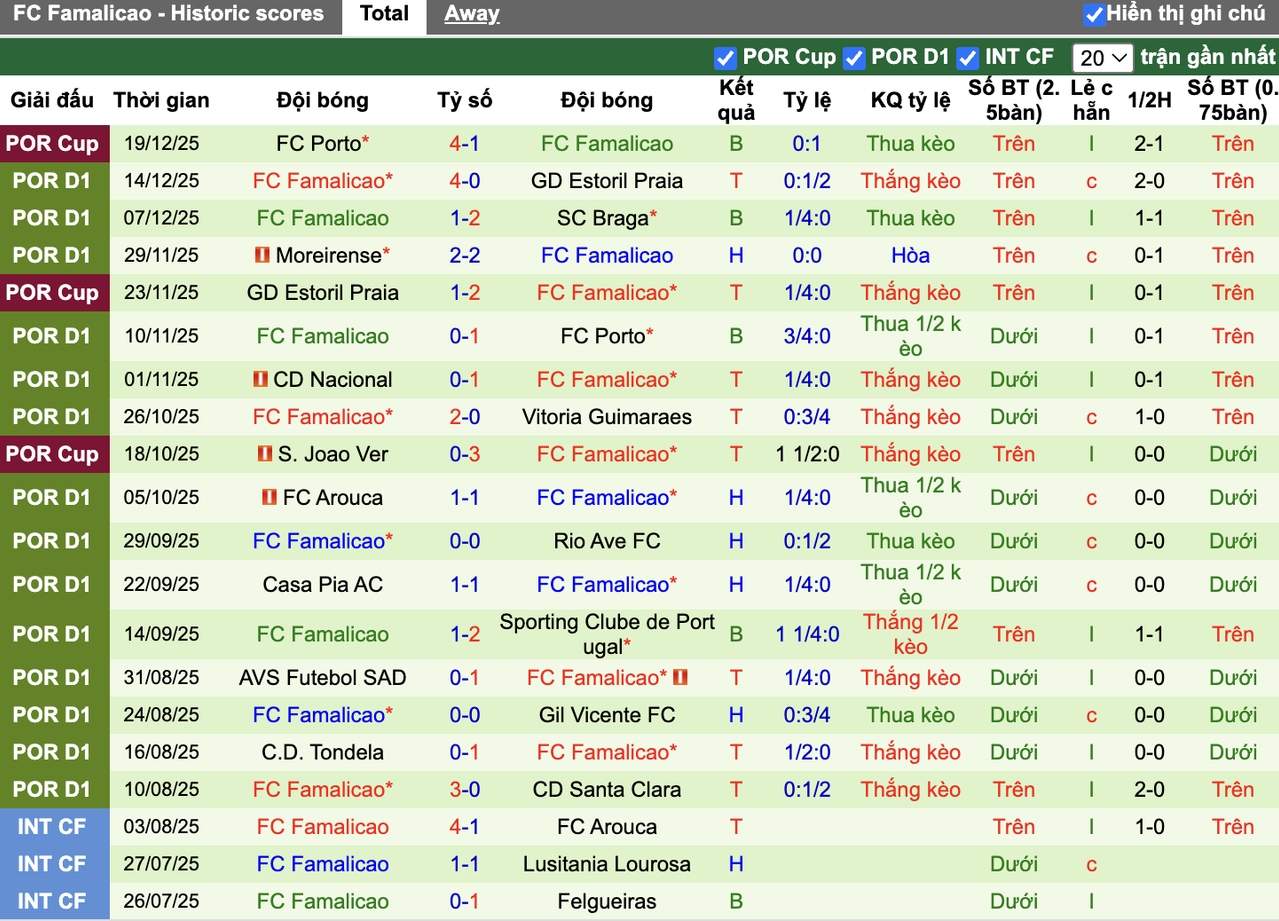Click the Kết quả column header

(737, 100)
